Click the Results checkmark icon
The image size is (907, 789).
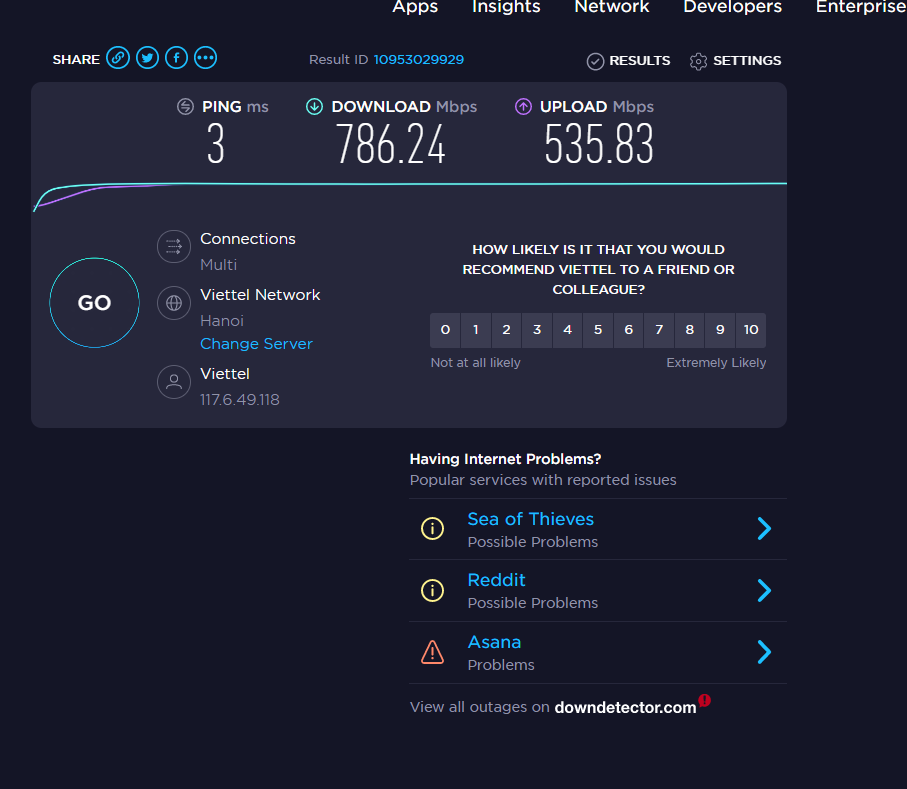coord(595,61)
